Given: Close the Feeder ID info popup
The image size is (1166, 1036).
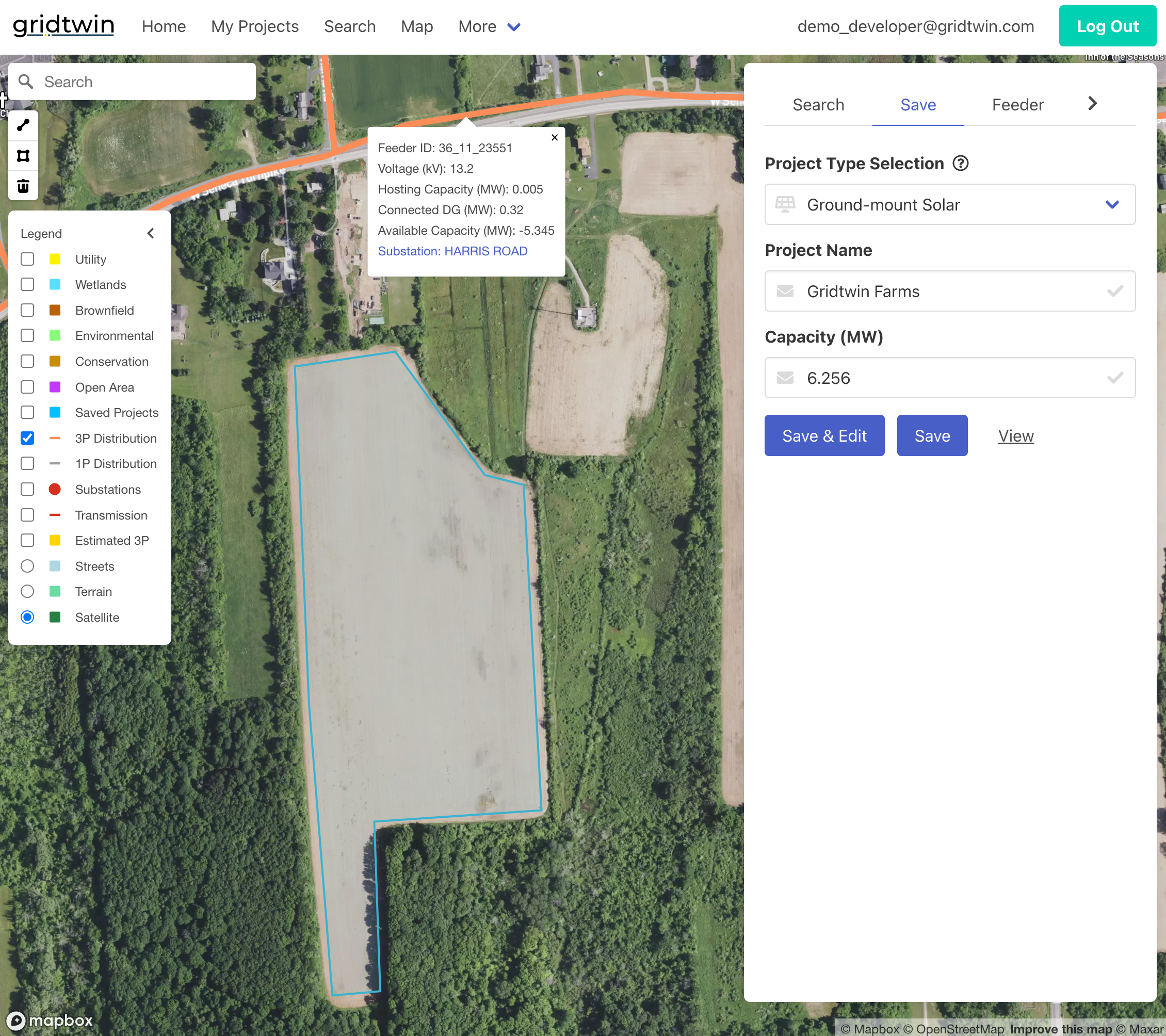Looking at the screenshot, I should click(554, 137).
